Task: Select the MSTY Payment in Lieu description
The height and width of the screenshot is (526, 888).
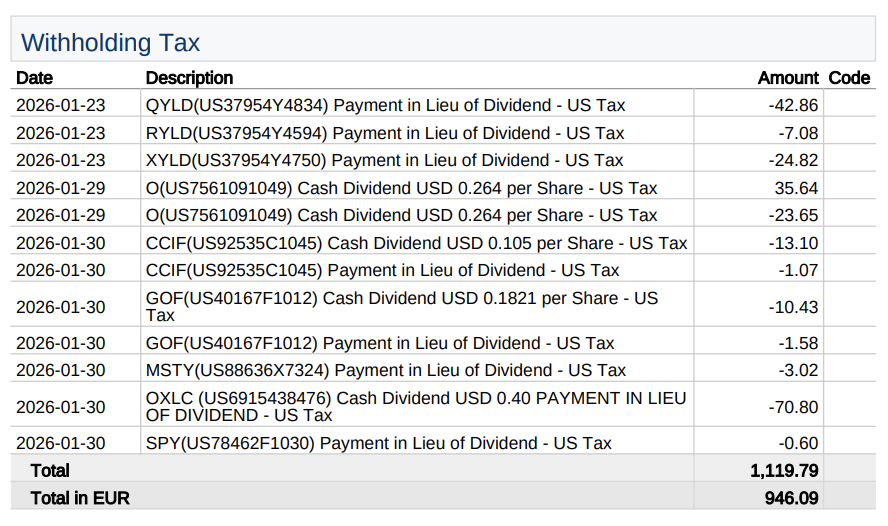Action: click(x=386, y=370)
